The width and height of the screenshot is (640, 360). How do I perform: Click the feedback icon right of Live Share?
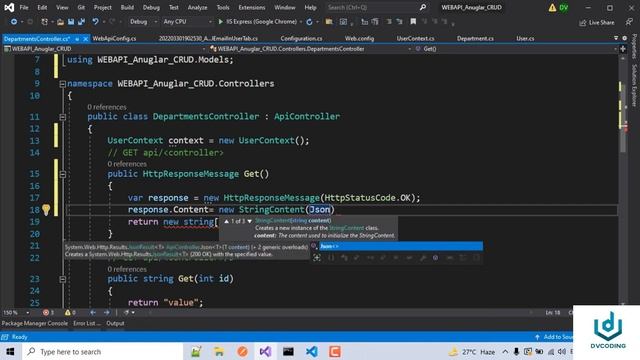(629, 22)
